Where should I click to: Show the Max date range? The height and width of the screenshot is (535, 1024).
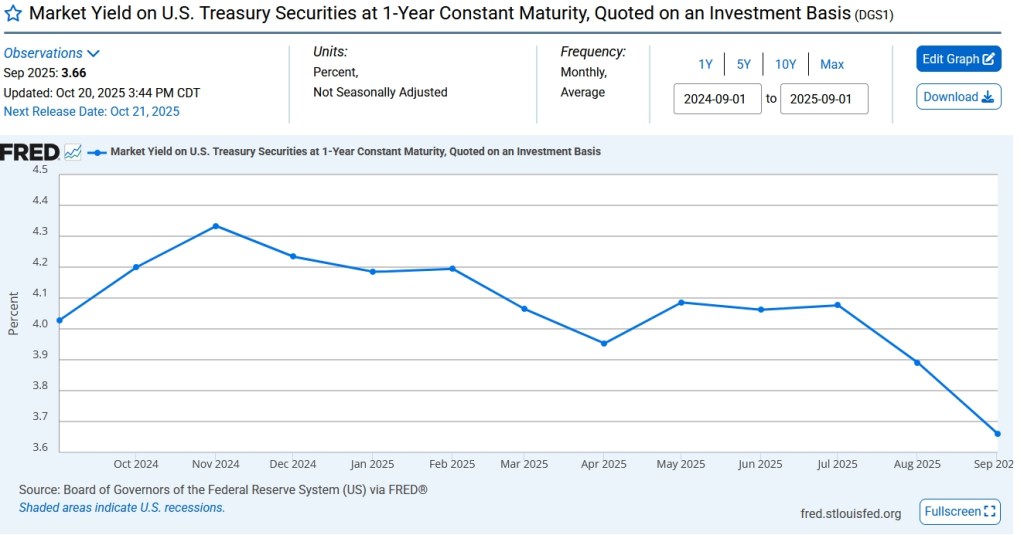(831, 64)
